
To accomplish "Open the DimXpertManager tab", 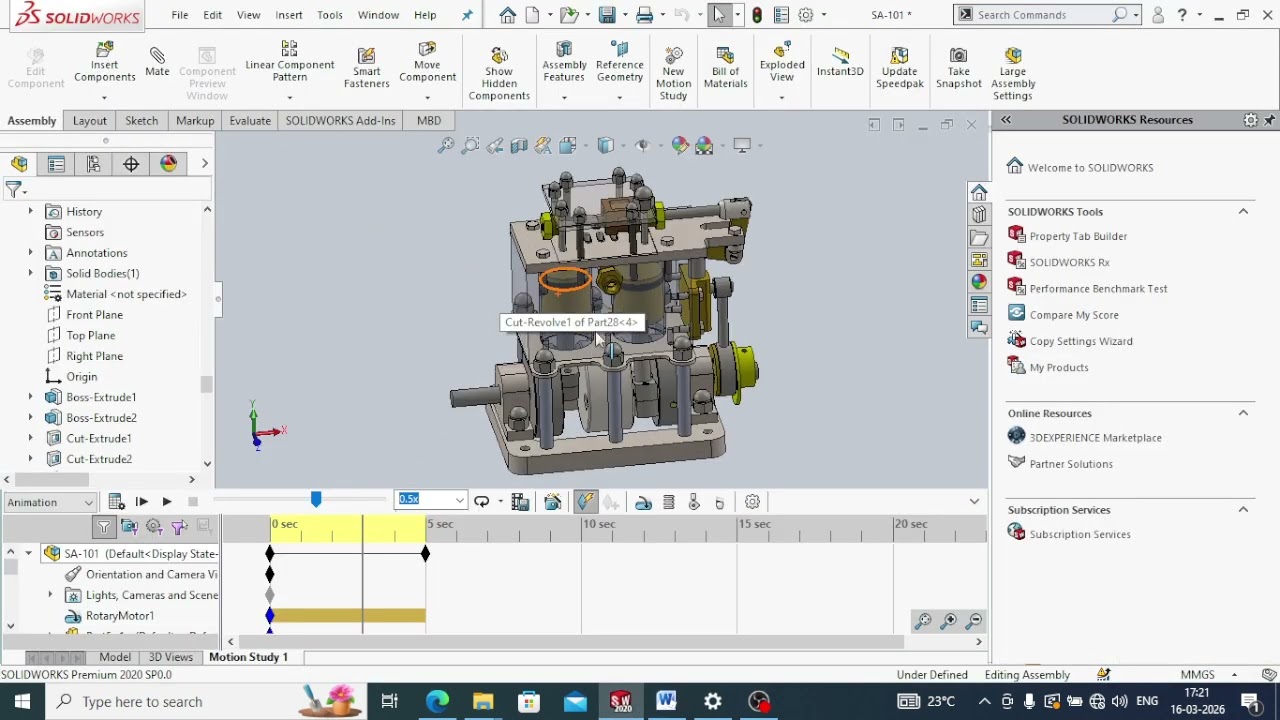I will [131, 164].
